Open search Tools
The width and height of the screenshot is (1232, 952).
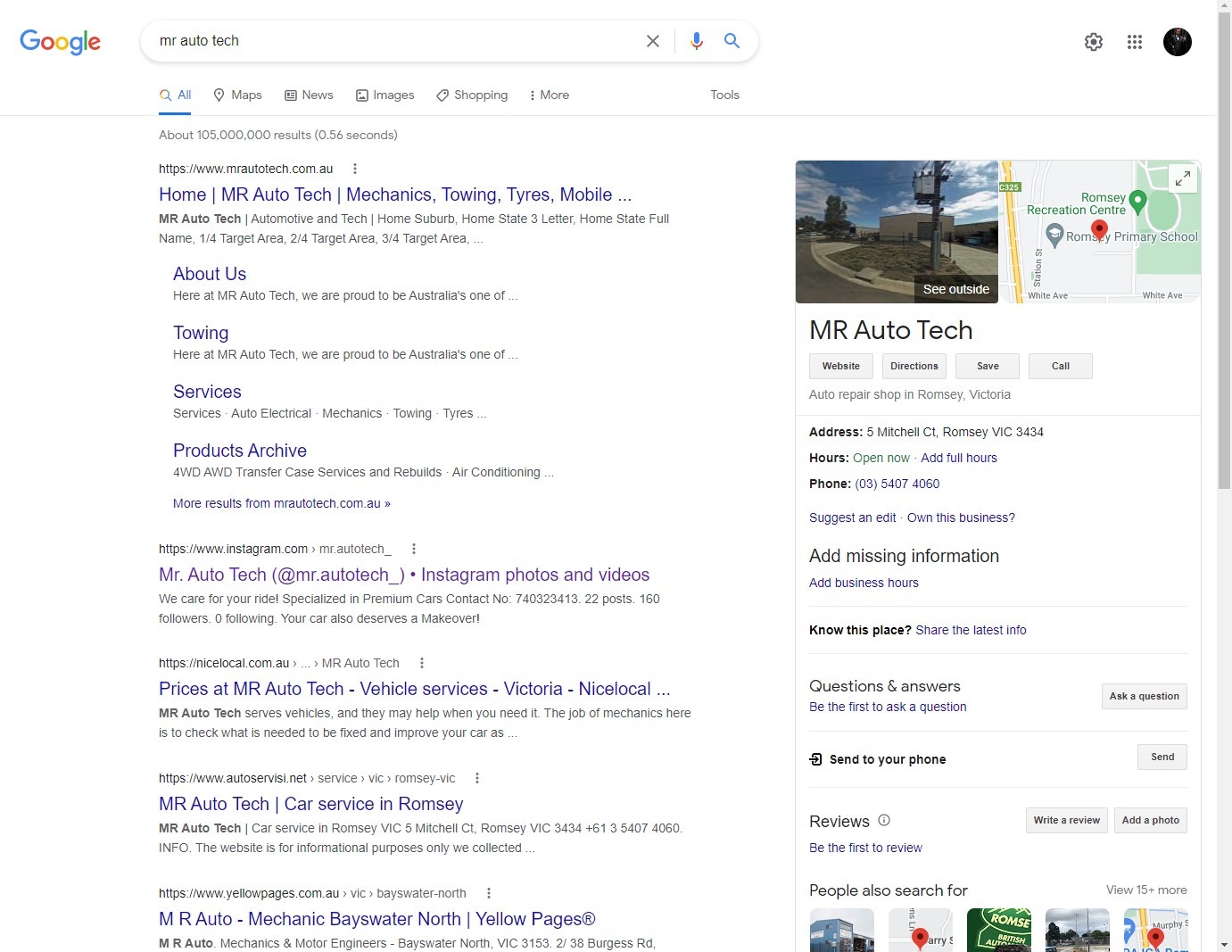click(x=724, y=95)
